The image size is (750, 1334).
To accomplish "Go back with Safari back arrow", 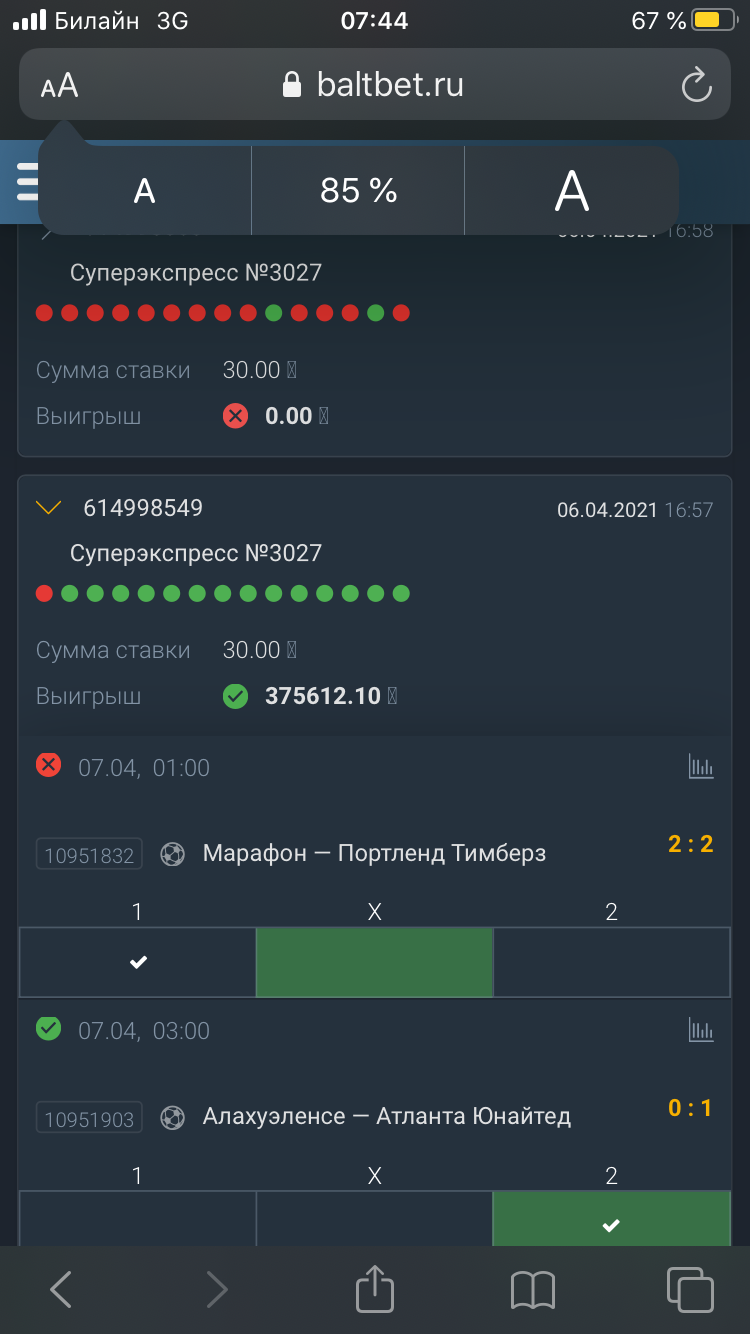I will 61,1290.
